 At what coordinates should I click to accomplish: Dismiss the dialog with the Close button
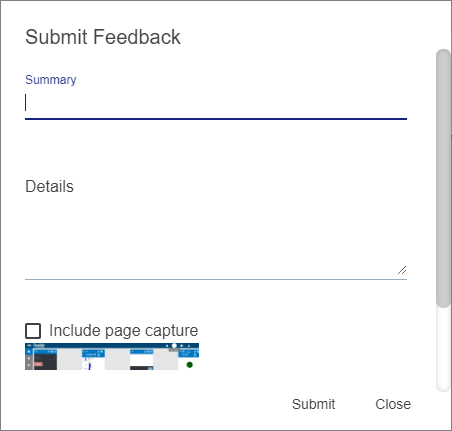tap(393, 404)
